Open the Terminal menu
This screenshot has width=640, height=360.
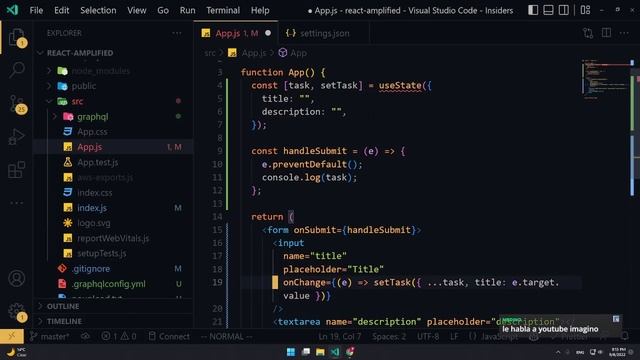coord(223,10)
